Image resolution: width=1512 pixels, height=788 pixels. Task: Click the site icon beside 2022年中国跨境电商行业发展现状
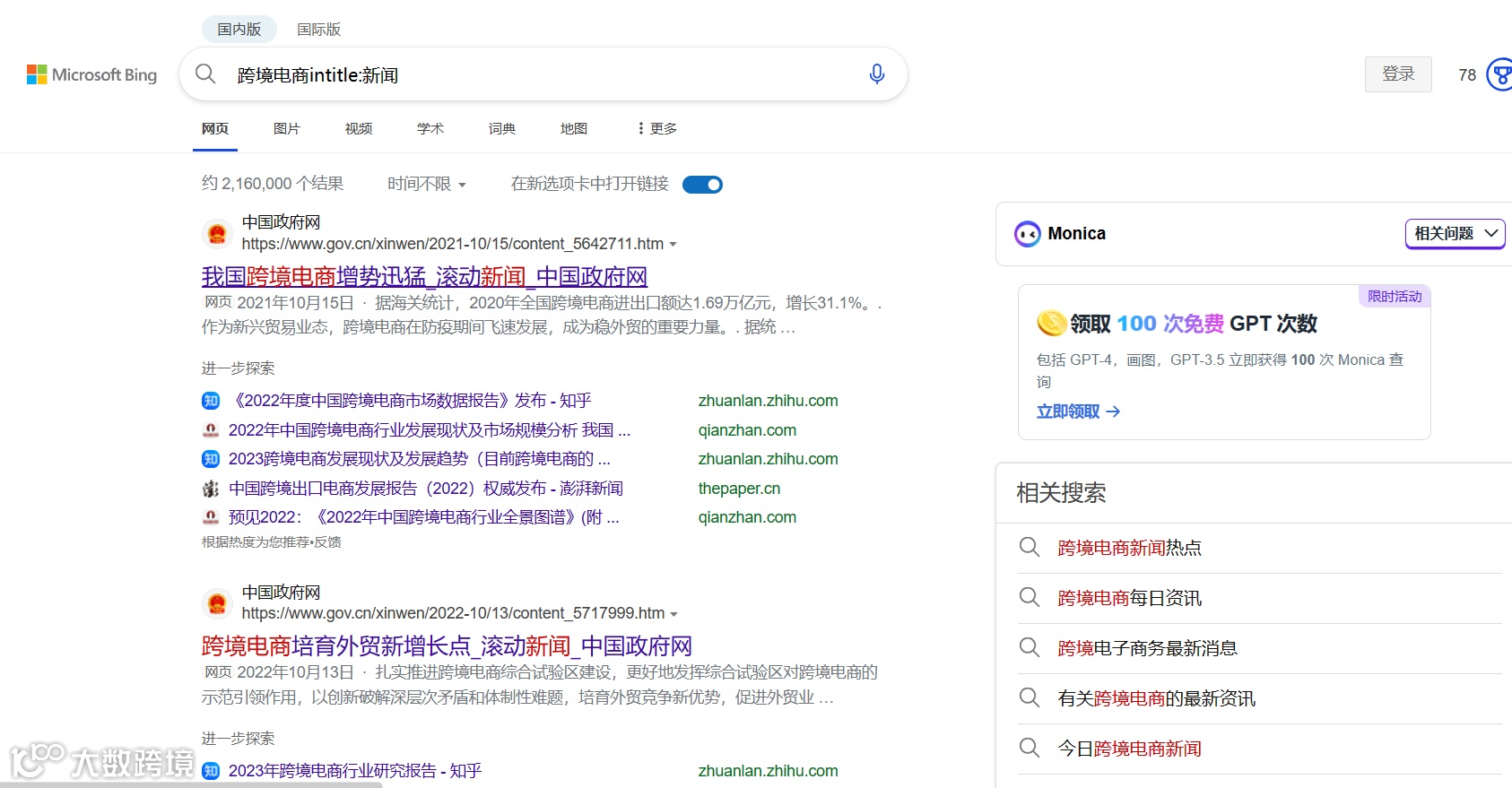pos(211,430)
